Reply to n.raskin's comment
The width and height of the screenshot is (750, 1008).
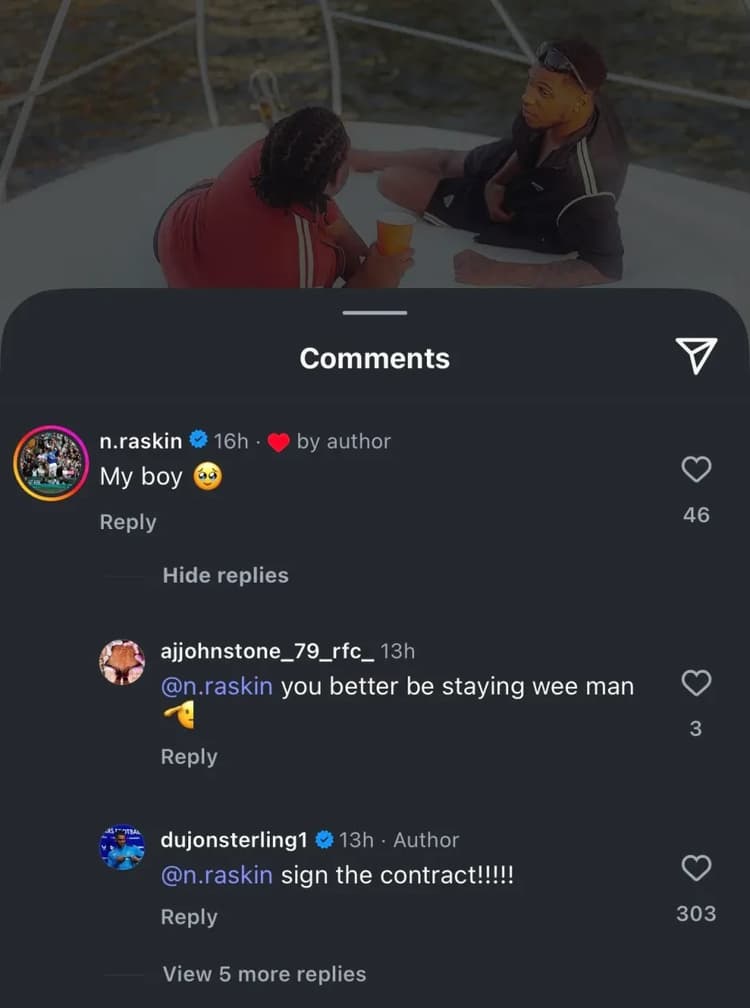coord(128,522)
